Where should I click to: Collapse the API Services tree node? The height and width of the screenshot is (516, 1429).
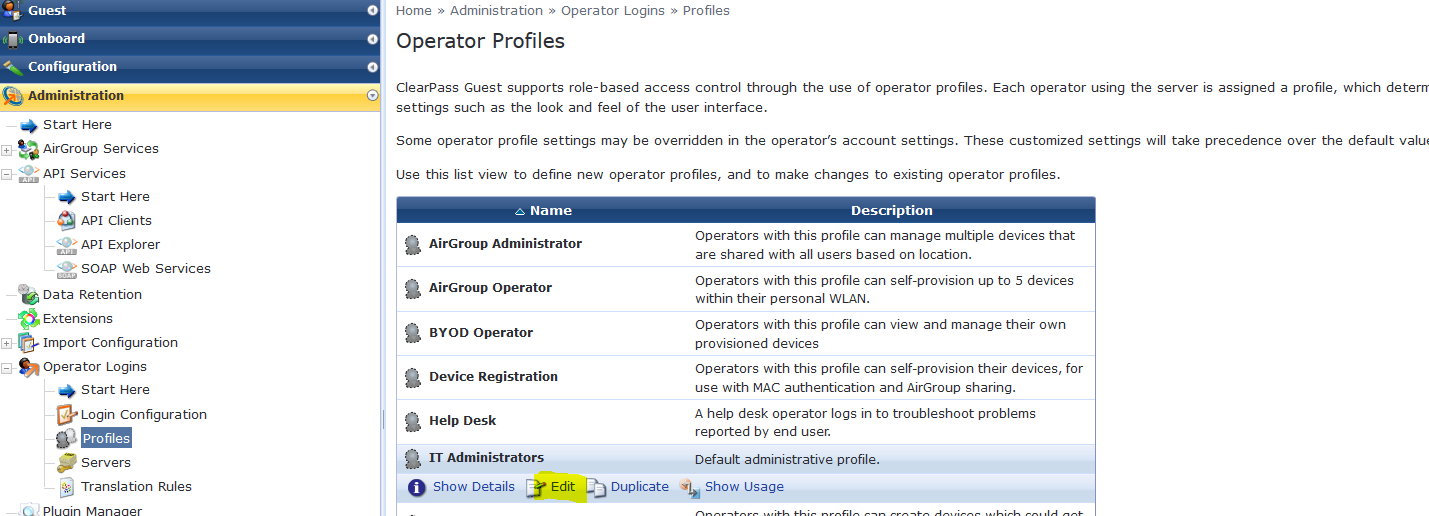click(x=7, y=174)
